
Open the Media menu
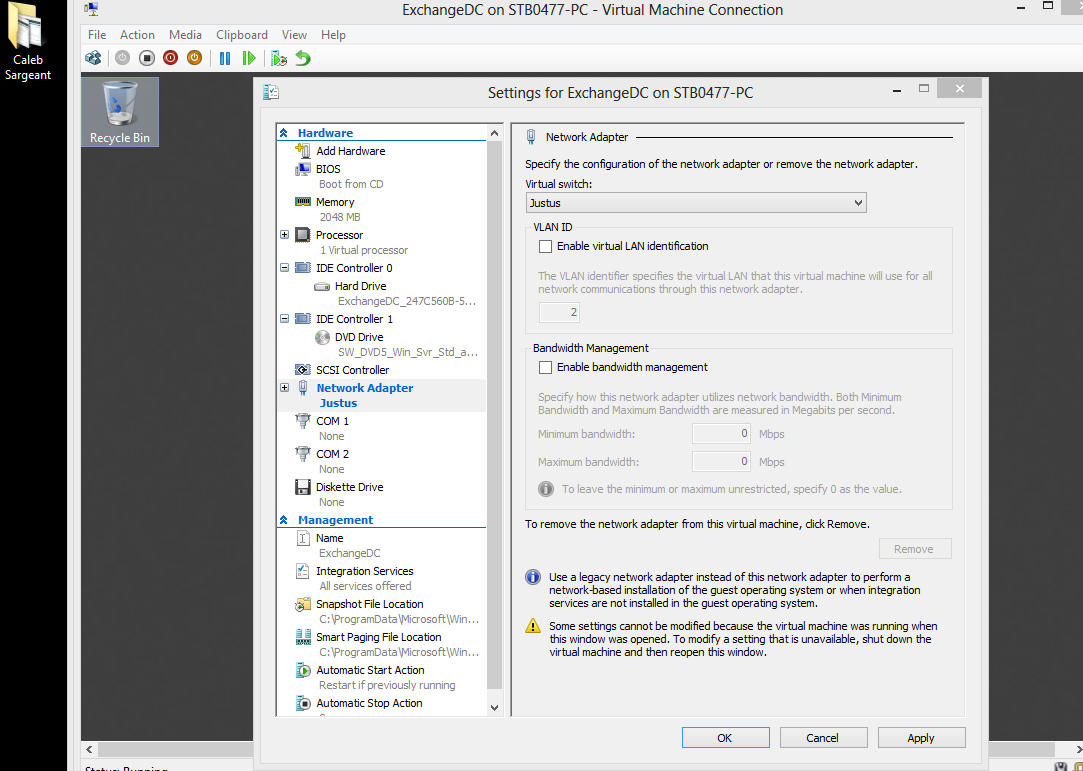tap(185, 35)
